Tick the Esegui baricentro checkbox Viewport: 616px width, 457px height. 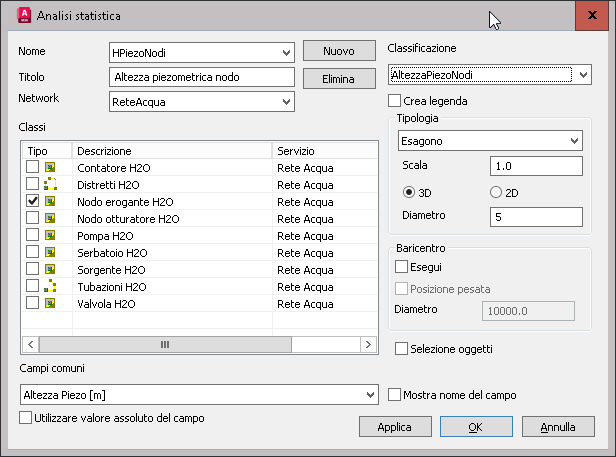point(402,267)
